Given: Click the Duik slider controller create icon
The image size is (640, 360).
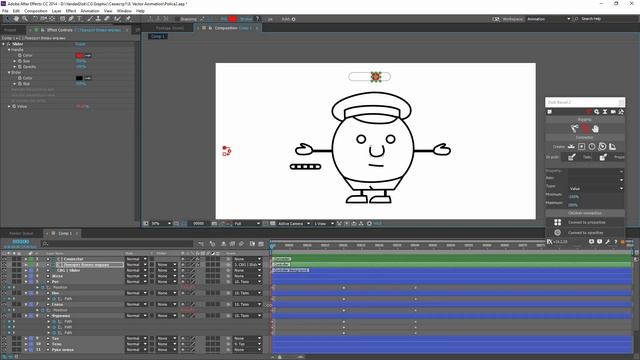Looking at the screenshot, I should (571, 147).
